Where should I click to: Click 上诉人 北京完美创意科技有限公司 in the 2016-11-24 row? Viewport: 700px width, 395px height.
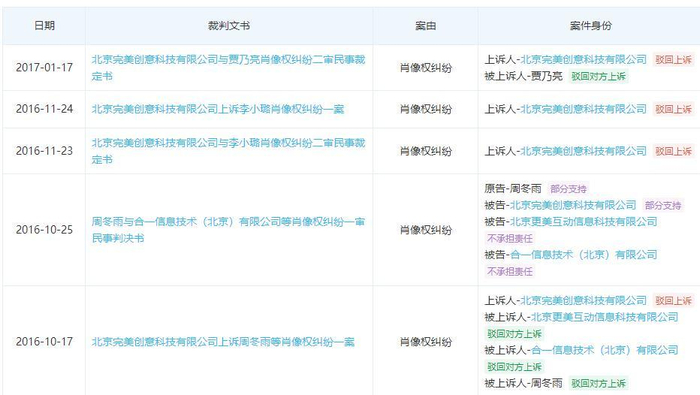pyautogui.click(x=583, y=109)
